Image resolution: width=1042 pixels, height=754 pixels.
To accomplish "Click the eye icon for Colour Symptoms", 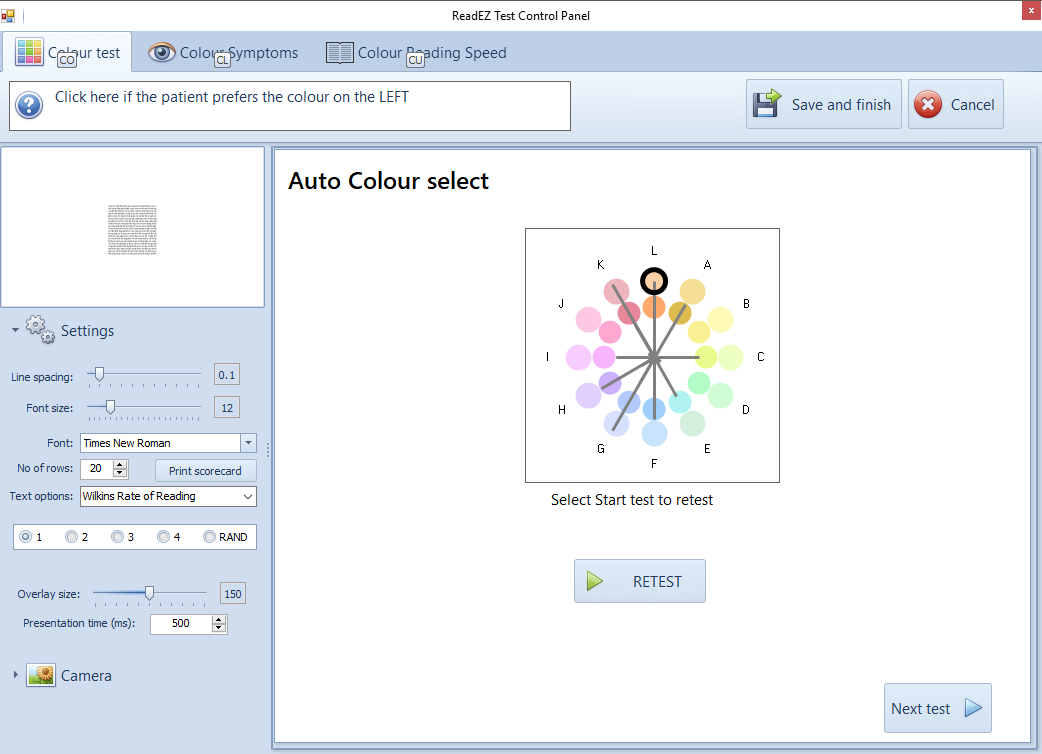I will pos(162,53).
